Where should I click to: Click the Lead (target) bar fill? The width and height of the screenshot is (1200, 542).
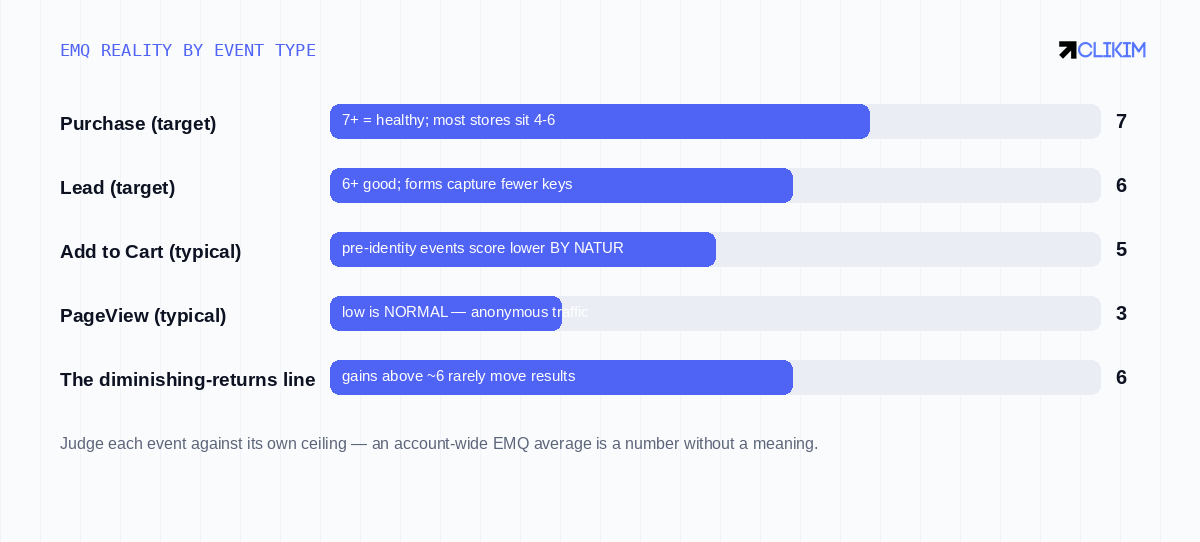click(561, 185)
